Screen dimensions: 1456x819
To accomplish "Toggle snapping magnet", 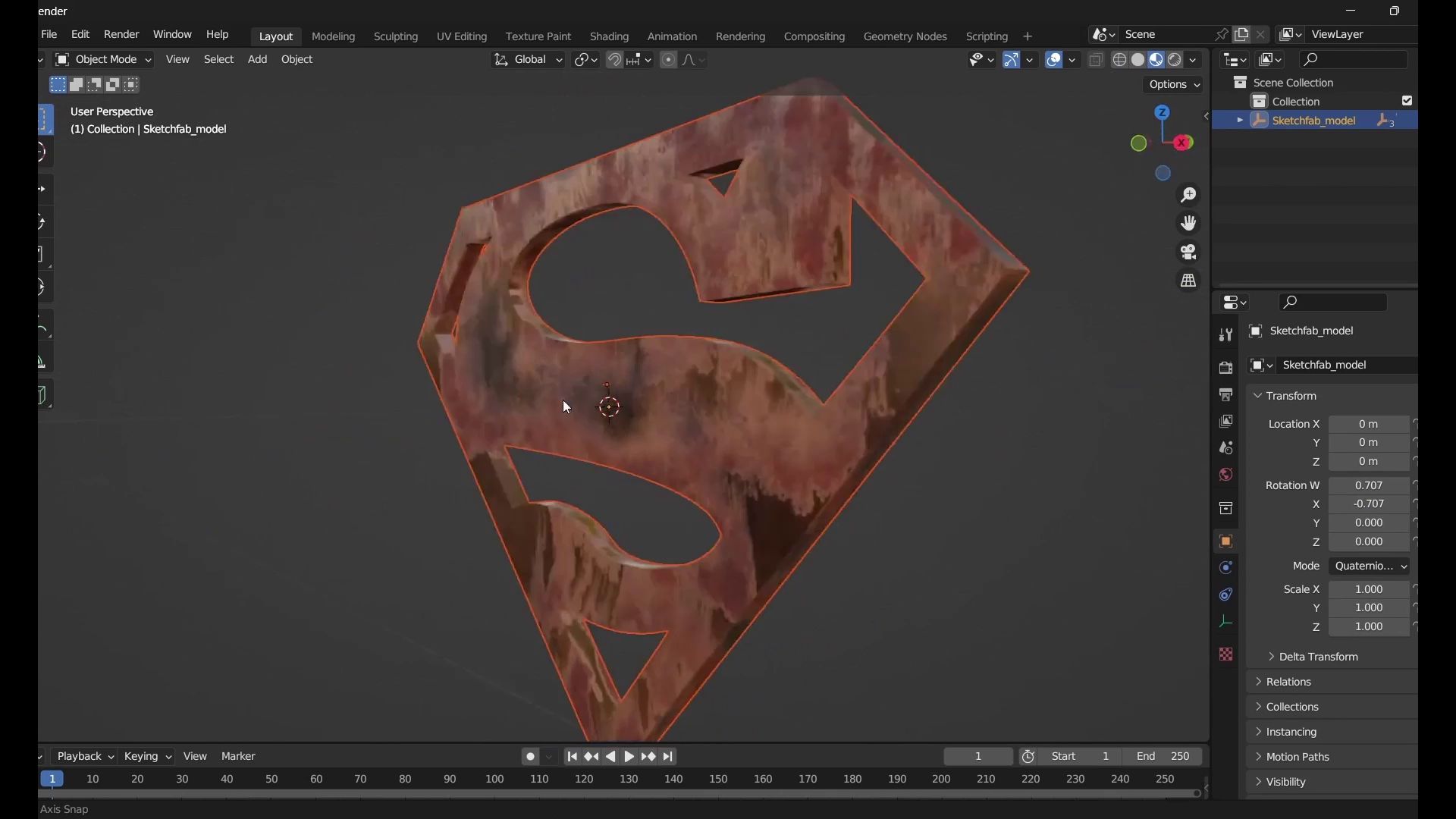I will pos(615,60).
